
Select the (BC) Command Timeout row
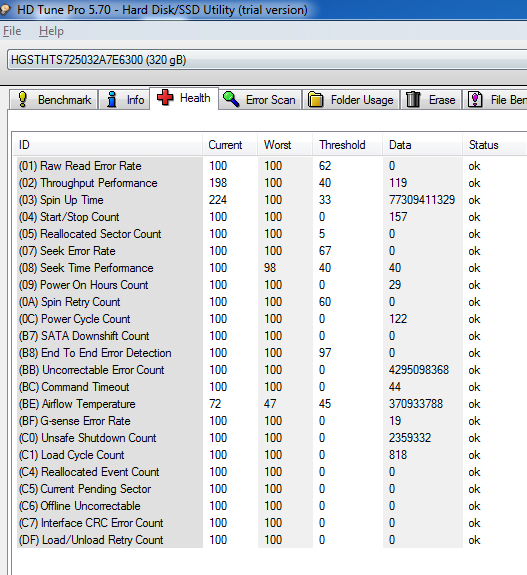[271, 387]
